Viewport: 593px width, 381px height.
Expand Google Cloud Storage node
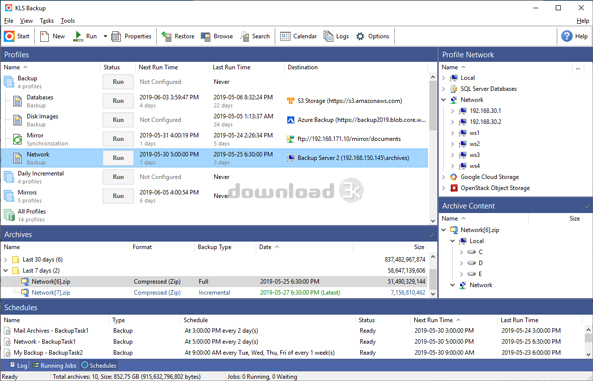[444, 177]
